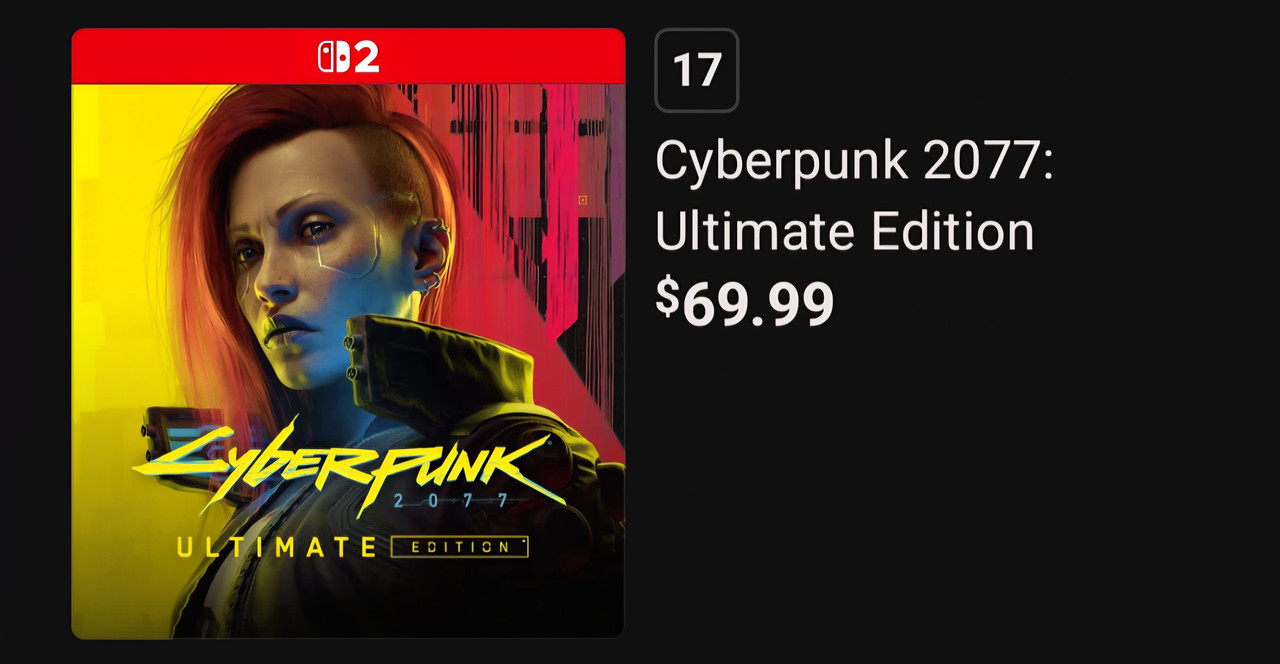Click the small 2077 text under Cyberpunk logo
Image resolution: width=1280 pixels, height=664 pixels.
pyautogui.click(x=450, y=500)
